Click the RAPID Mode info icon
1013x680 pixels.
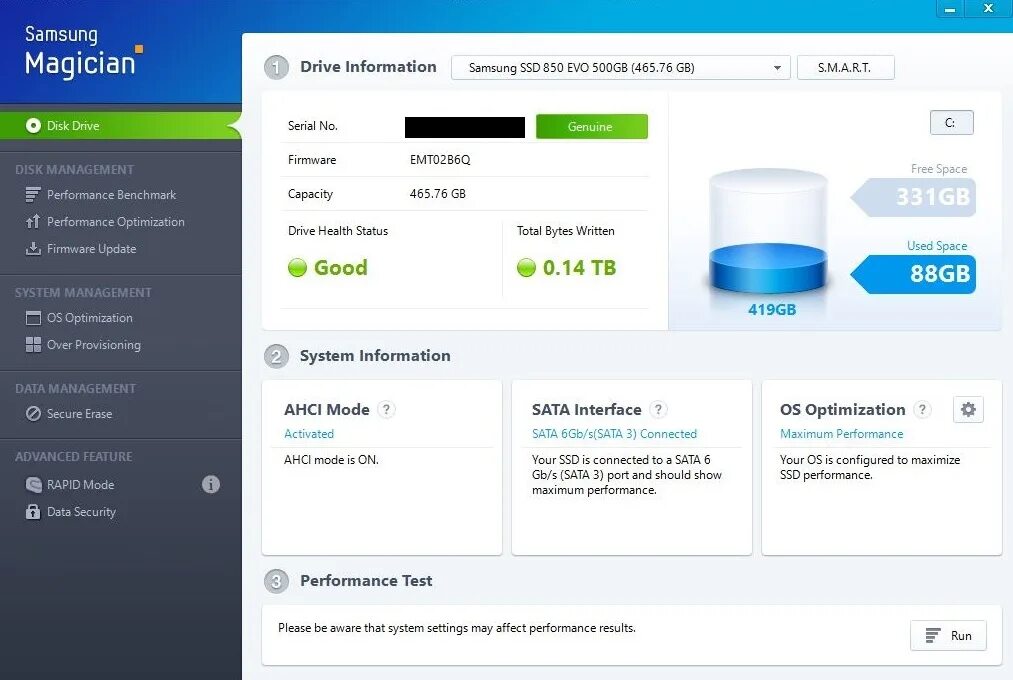coord(211,484)
